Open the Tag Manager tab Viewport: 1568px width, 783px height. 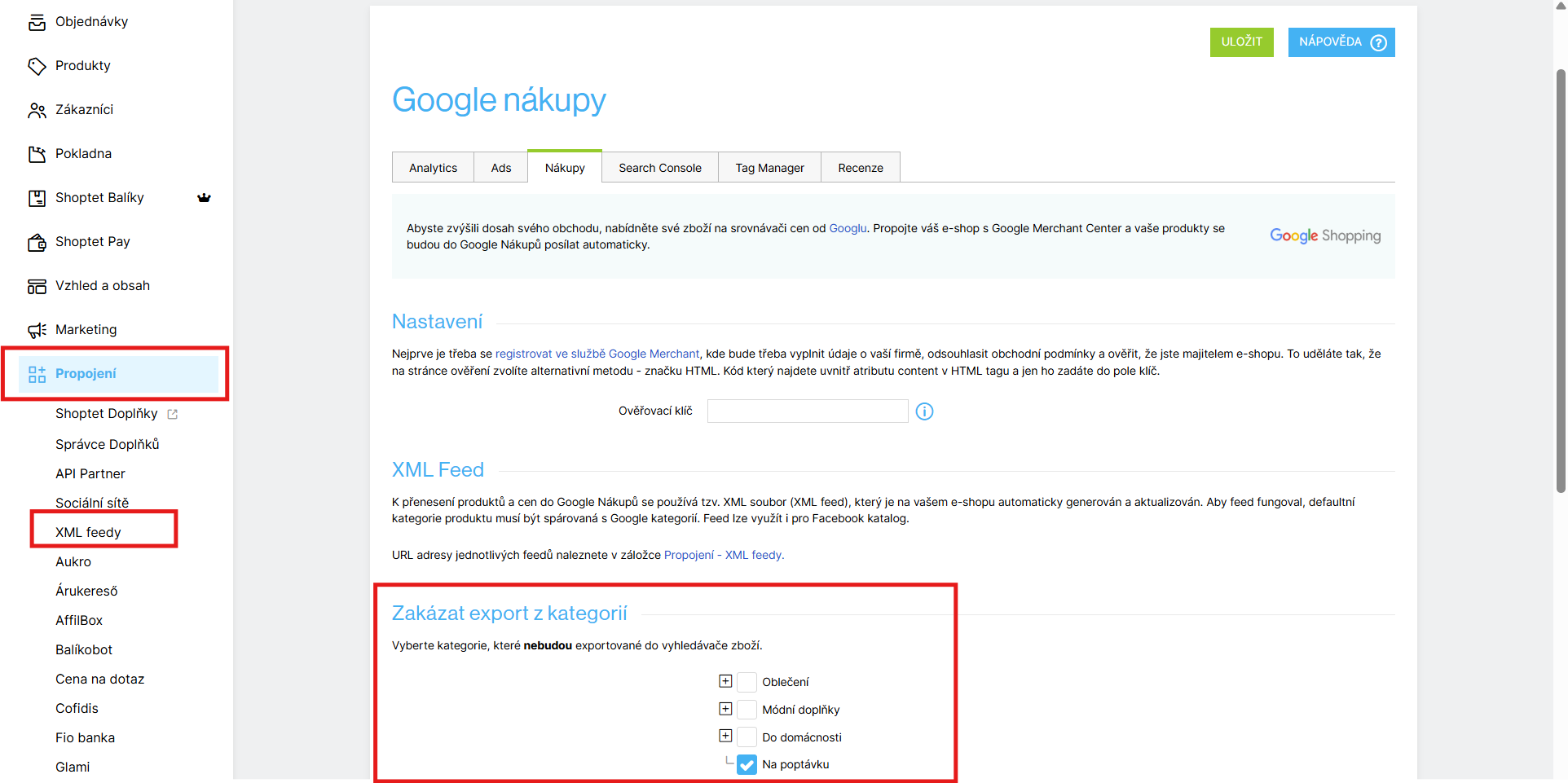[x=769, y=168]
